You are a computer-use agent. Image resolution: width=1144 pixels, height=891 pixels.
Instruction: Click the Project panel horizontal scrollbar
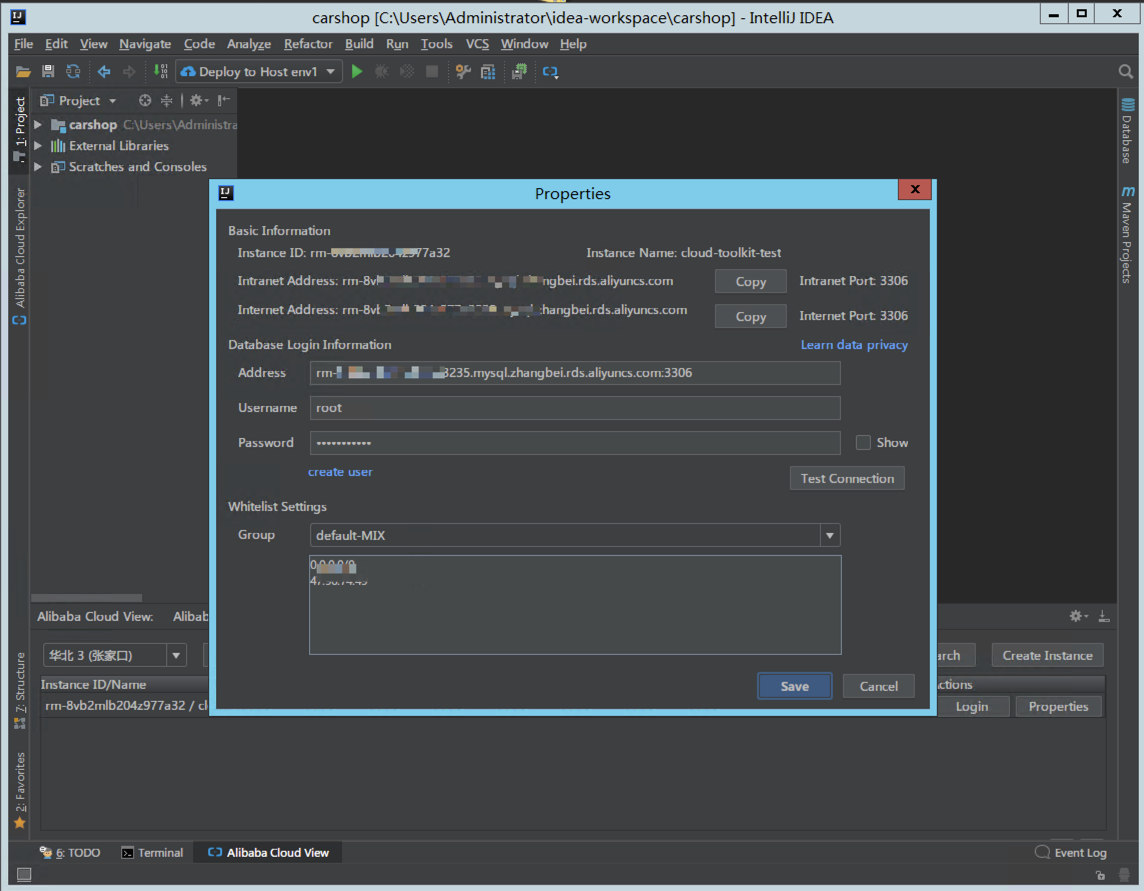tap(86, 598)
